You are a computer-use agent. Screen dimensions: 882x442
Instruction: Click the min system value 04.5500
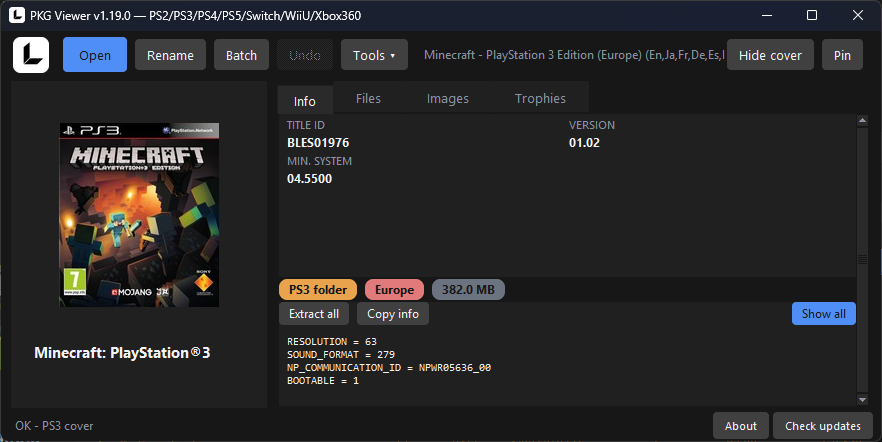point(309,179)
